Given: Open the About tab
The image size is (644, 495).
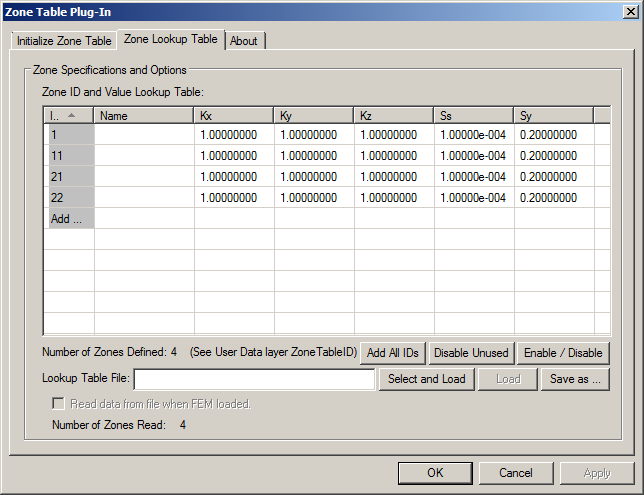Looking at the screenshot, I should point(243,41).
